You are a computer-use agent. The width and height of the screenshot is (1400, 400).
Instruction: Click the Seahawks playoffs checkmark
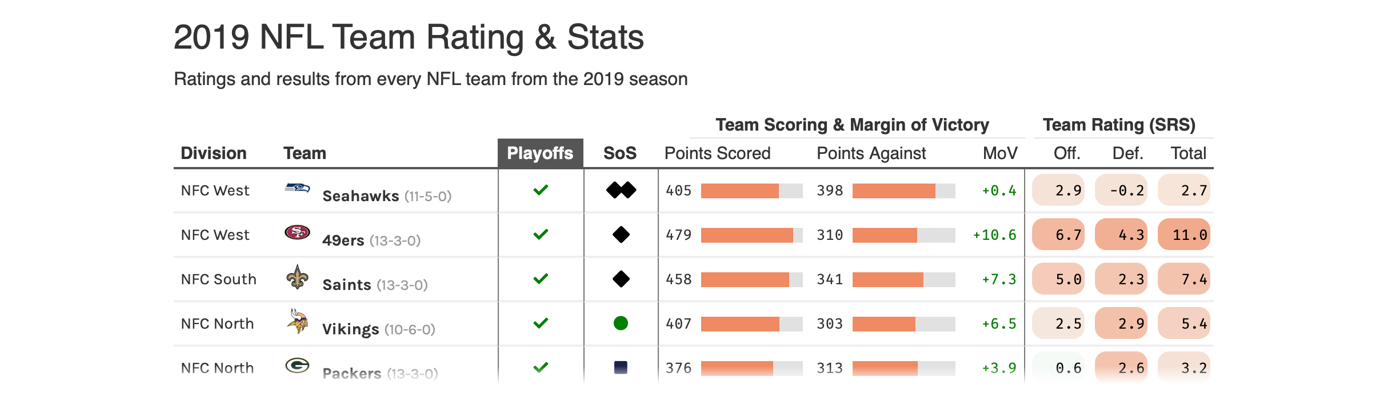(x=541, y=190)
